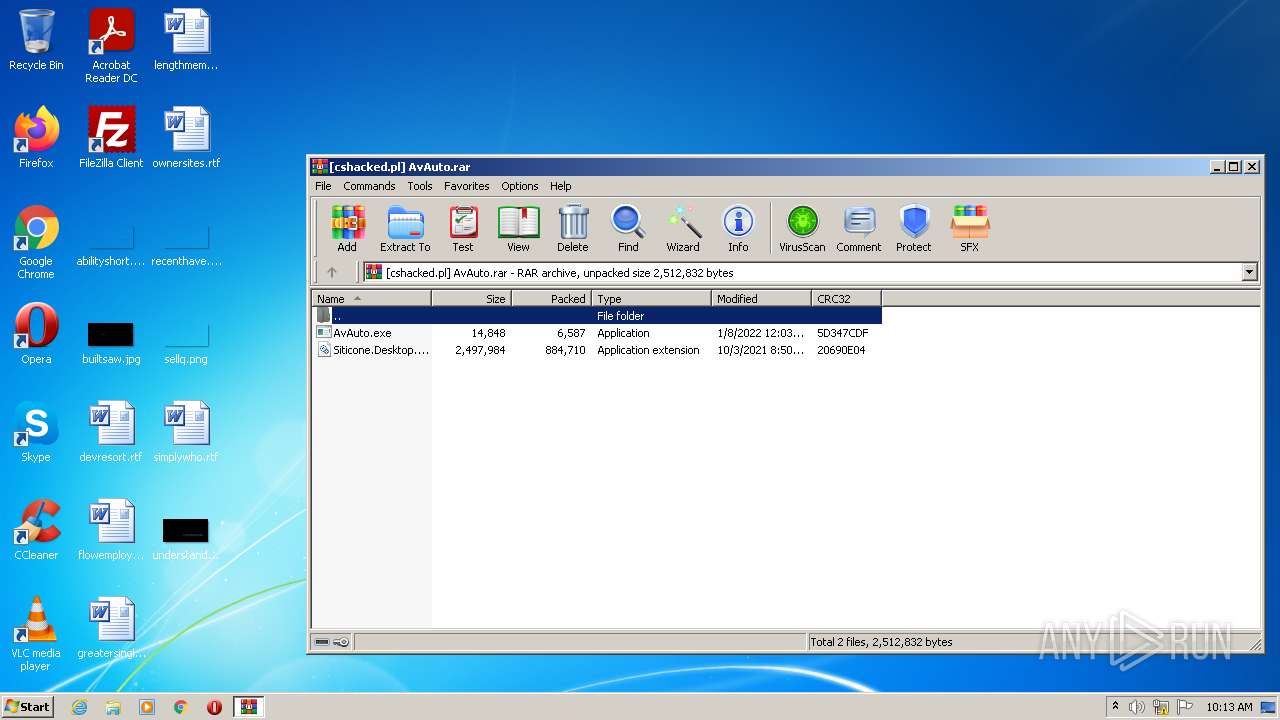
Task: Select the AvAuto.exe file row
Action: pyautogui.click(x=597, y=333)
